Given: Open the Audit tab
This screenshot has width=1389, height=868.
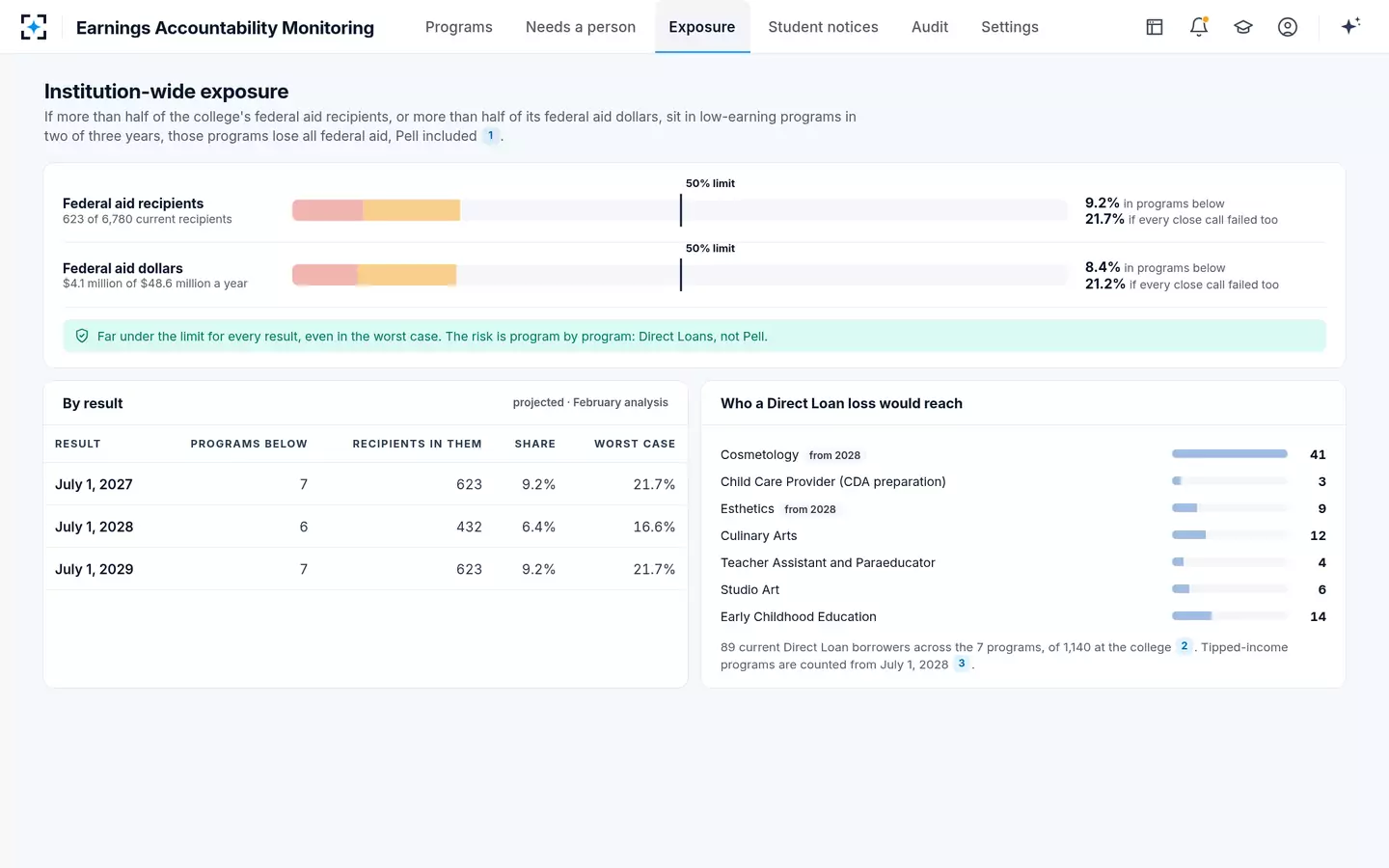Looking at the screenshot, I should (930, 27).
